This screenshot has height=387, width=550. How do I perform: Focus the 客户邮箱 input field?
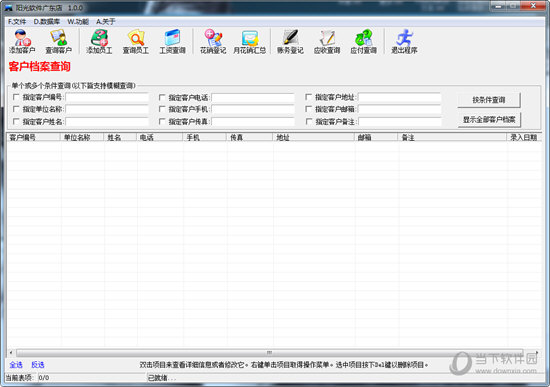(x=400, y=109)
